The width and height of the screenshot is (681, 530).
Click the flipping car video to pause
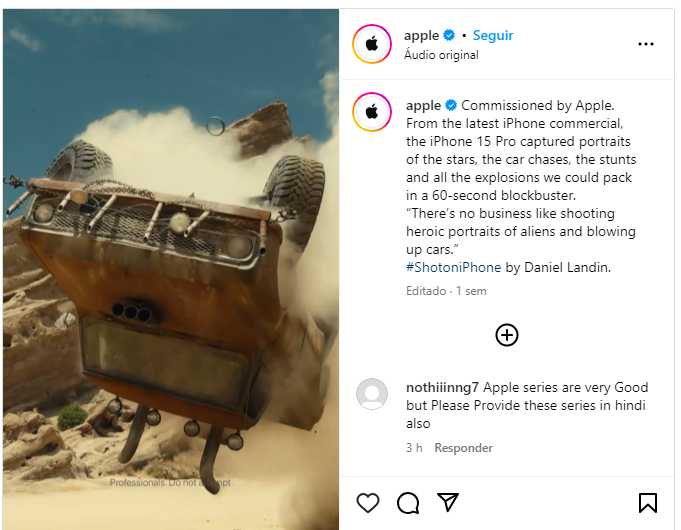pos(171,269)
